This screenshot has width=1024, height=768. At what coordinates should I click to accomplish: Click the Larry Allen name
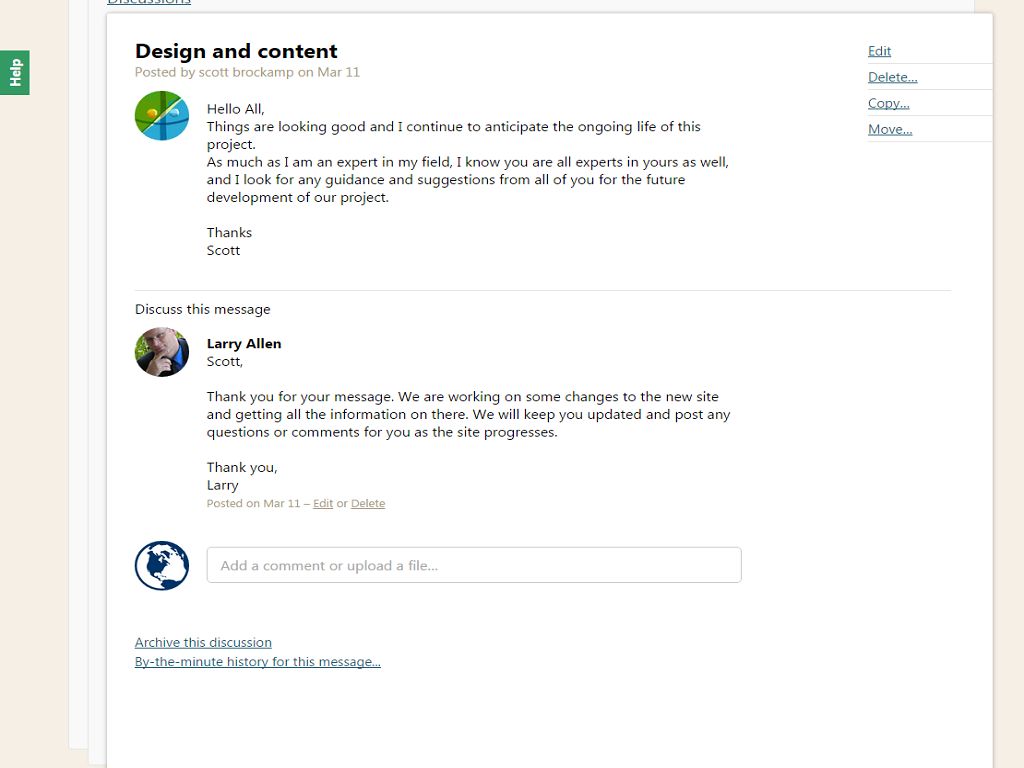click(x=244, y=343)
